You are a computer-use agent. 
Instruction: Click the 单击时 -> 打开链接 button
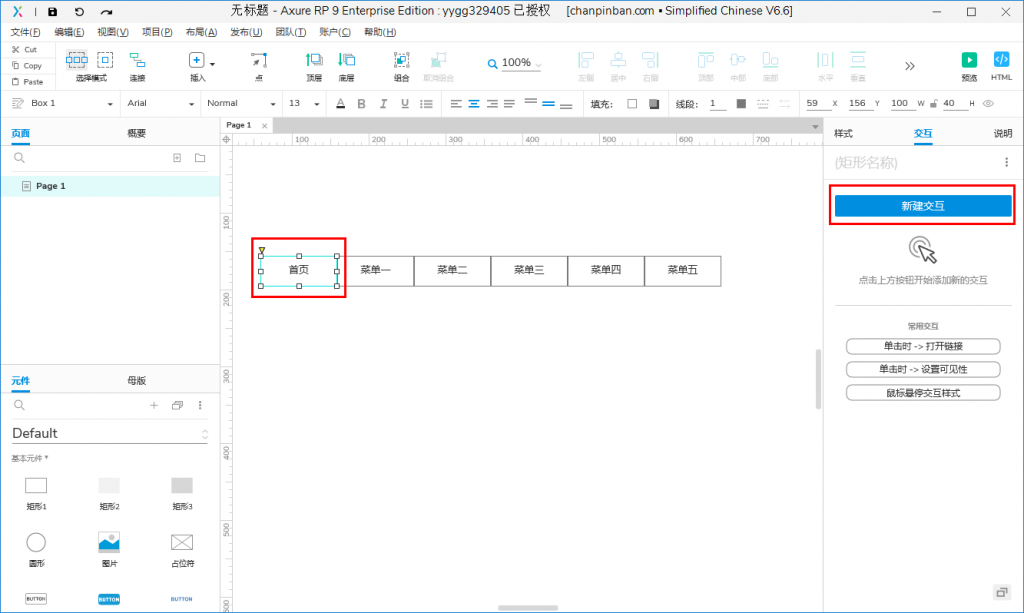(x=923, y=346)
